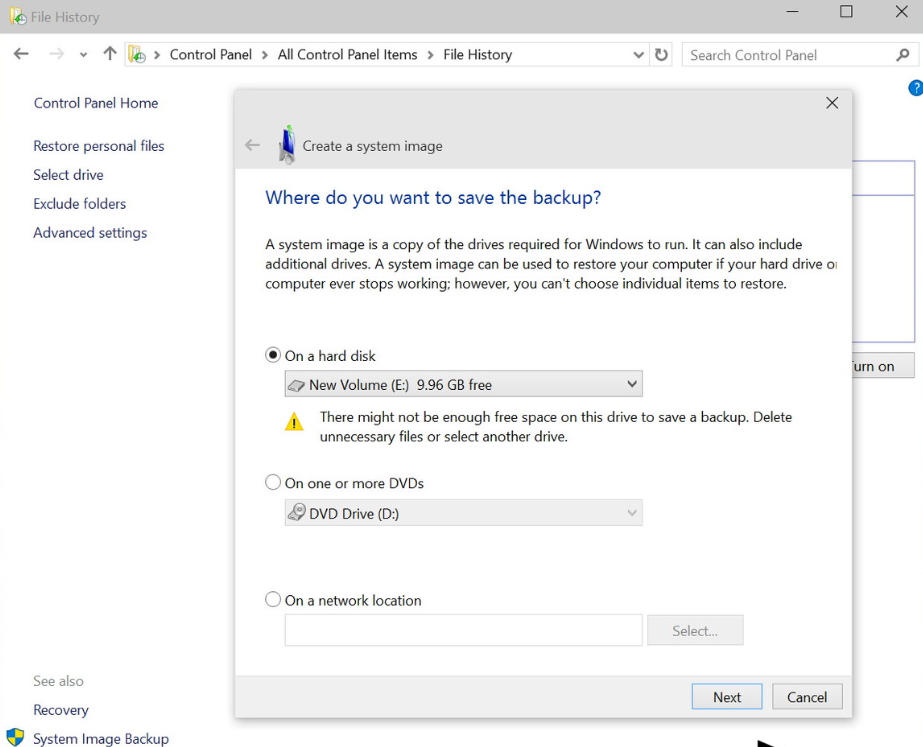
Task: Click the search magnifier icon
Action: point(903,55)
